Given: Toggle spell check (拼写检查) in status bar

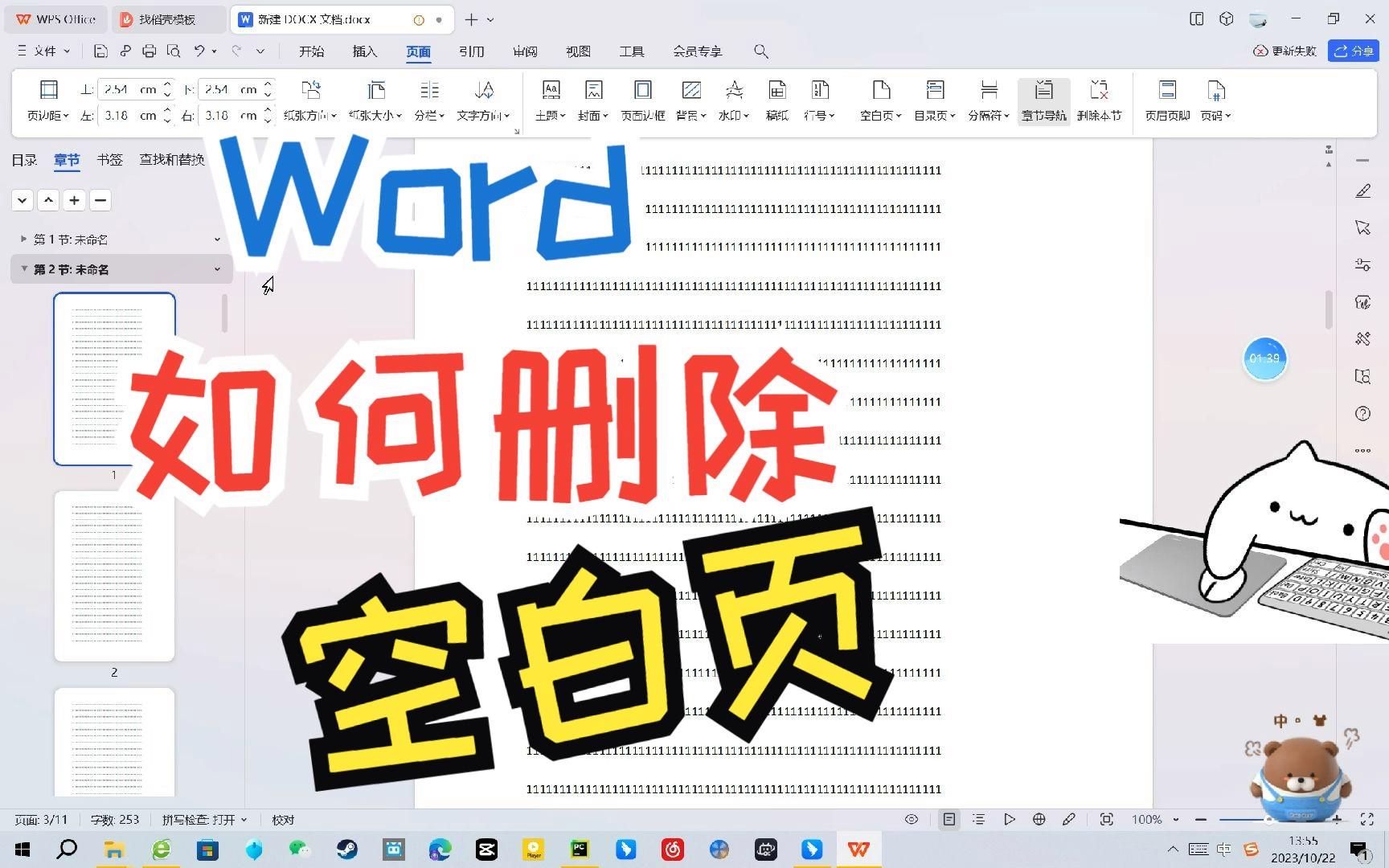Looking at the screenshot, I should (x=203, y=819).
